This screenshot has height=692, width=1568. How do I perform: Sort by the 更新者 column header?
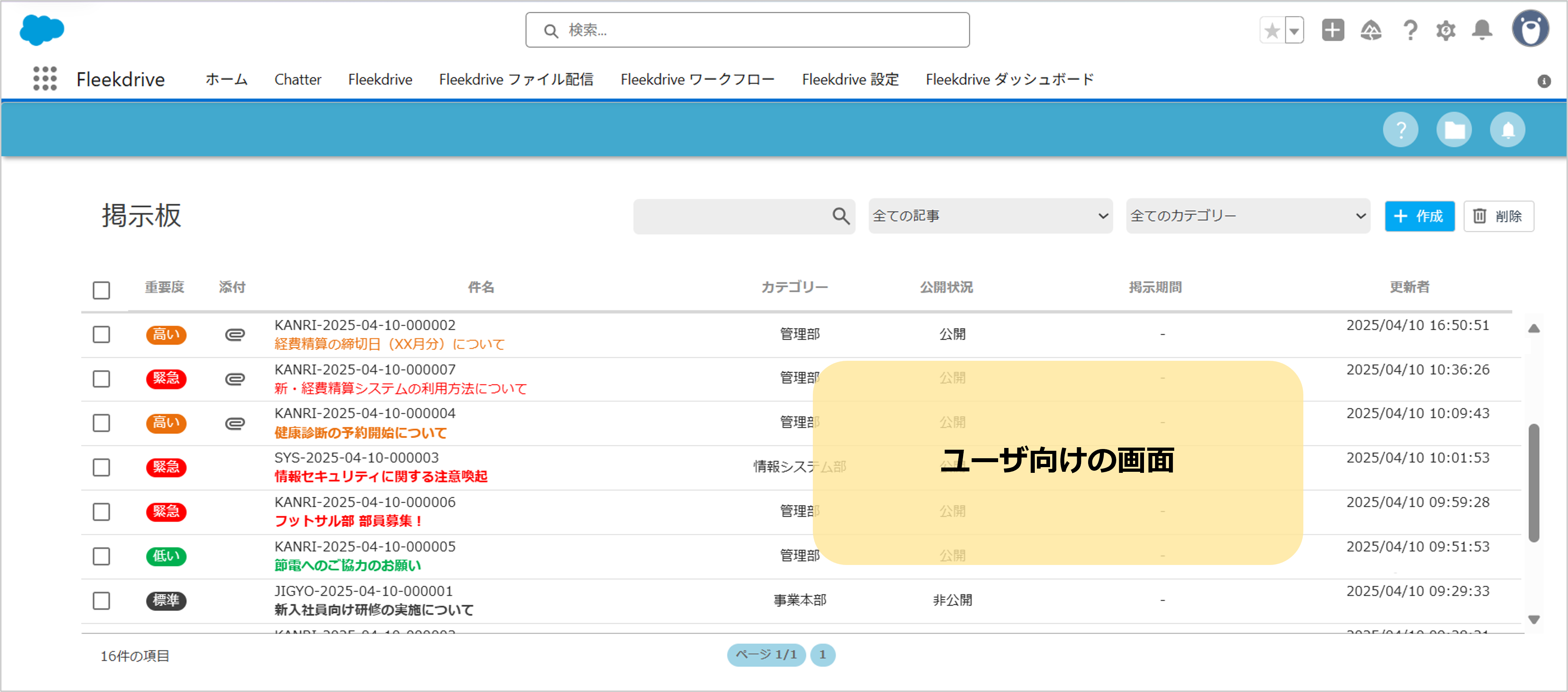click(1409, 287)
